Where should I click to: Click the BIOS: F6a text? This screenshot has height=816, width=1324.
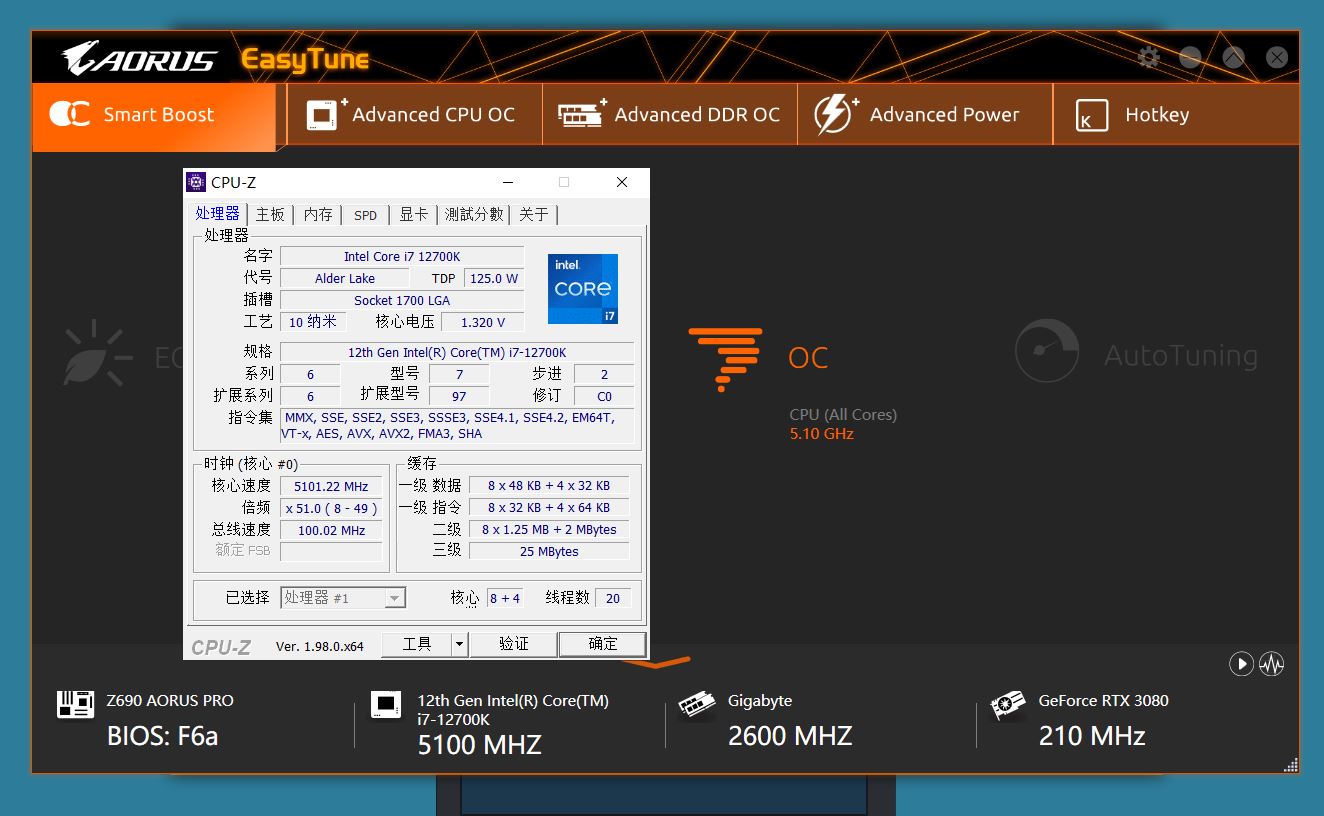162,737
